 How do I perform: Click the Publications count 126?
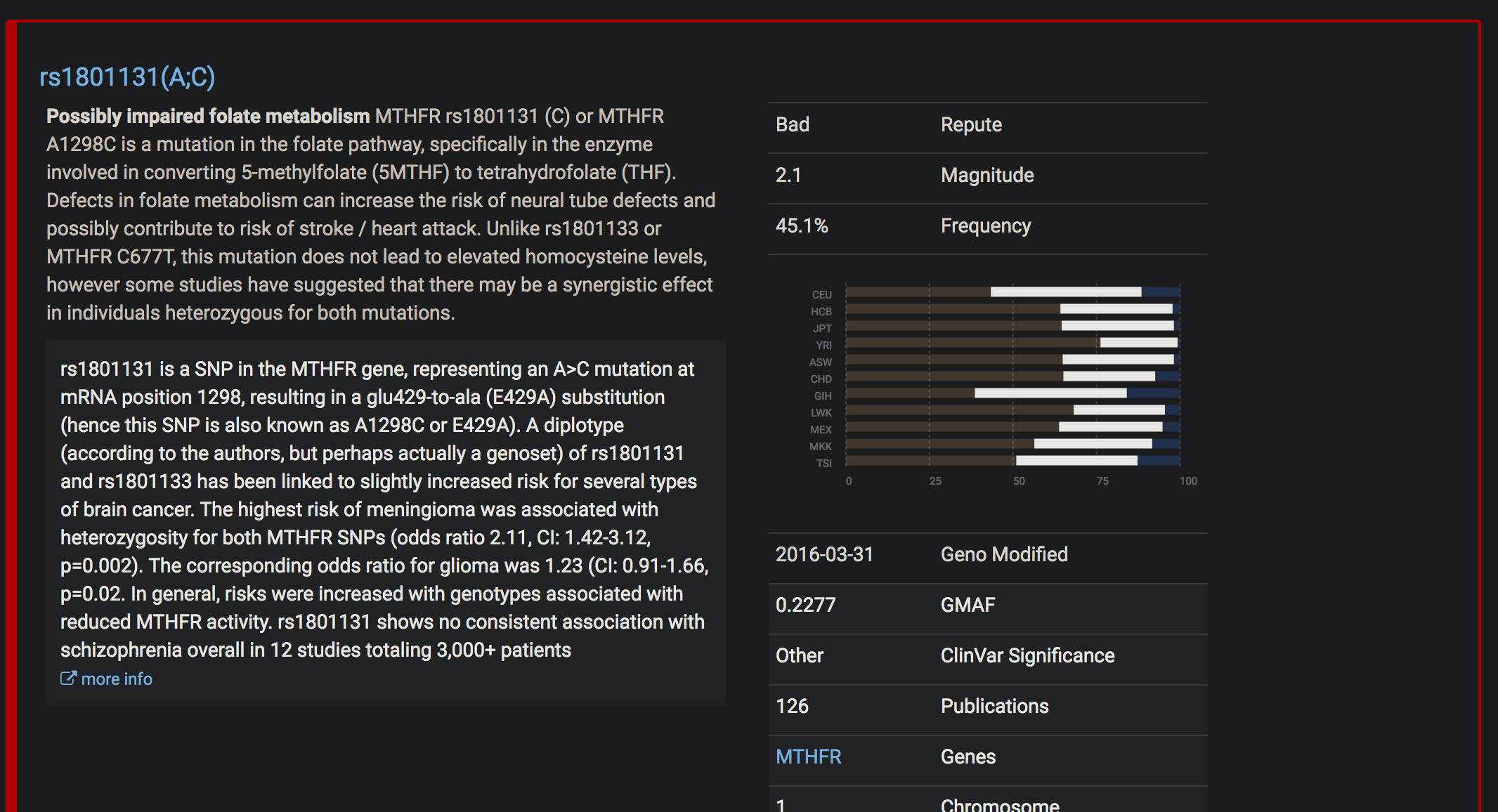pyautogui.click(x=792, y=707)
